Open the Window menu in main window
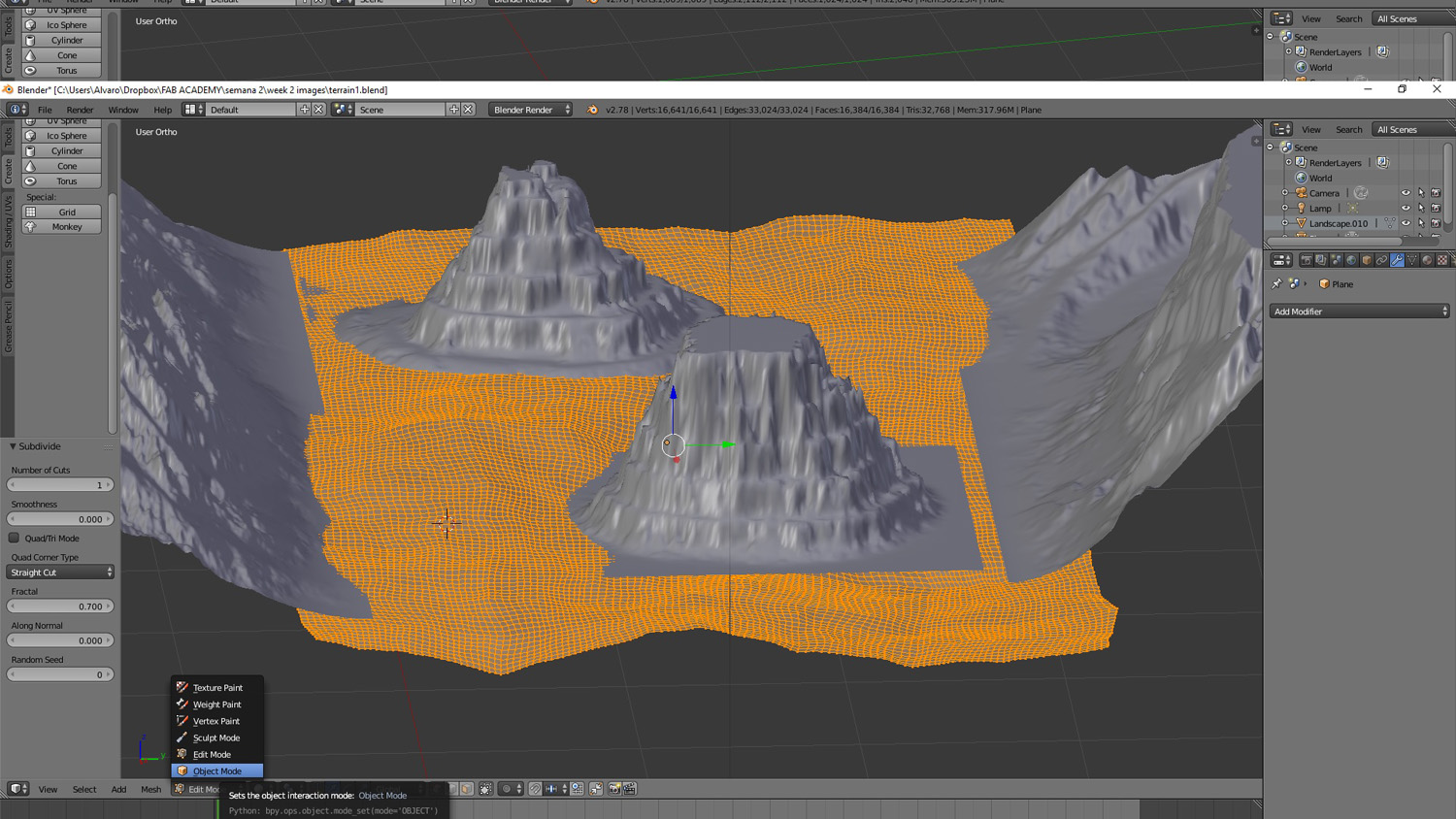1456x819 pixels. pos(123,110)
